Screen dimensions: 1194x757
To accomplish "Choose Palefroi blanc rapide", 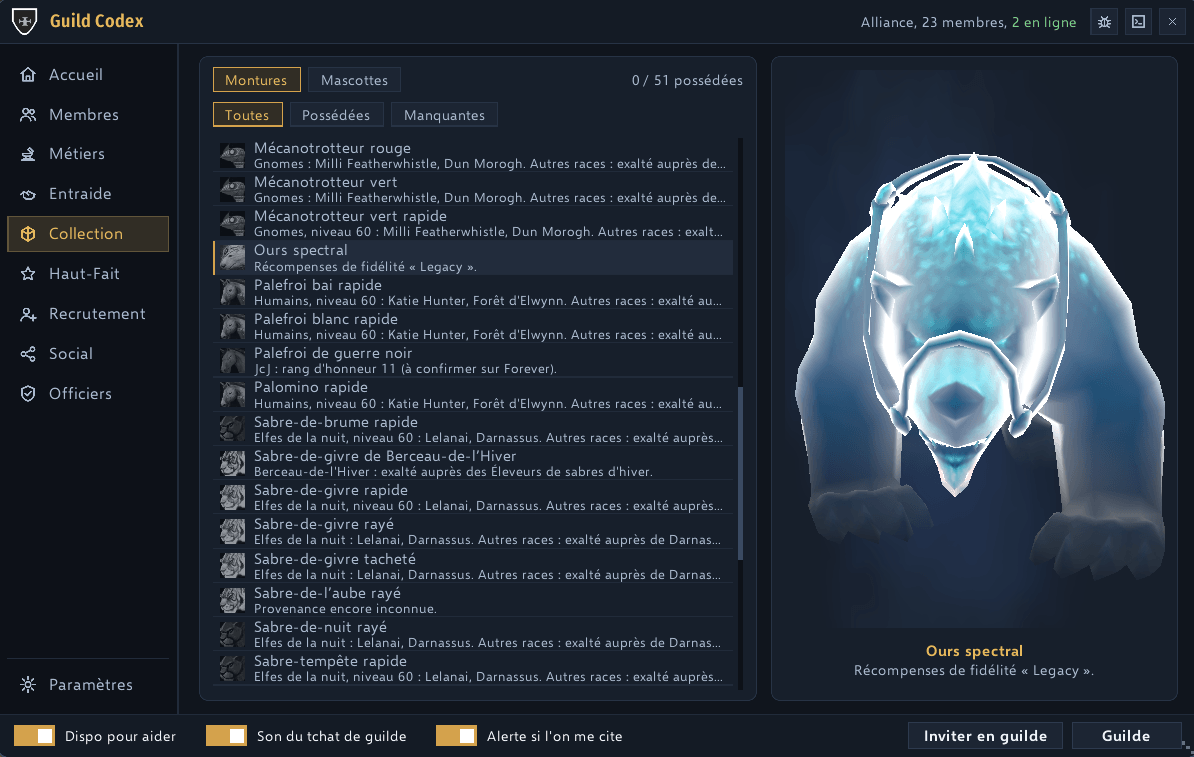I will (473, 327).
